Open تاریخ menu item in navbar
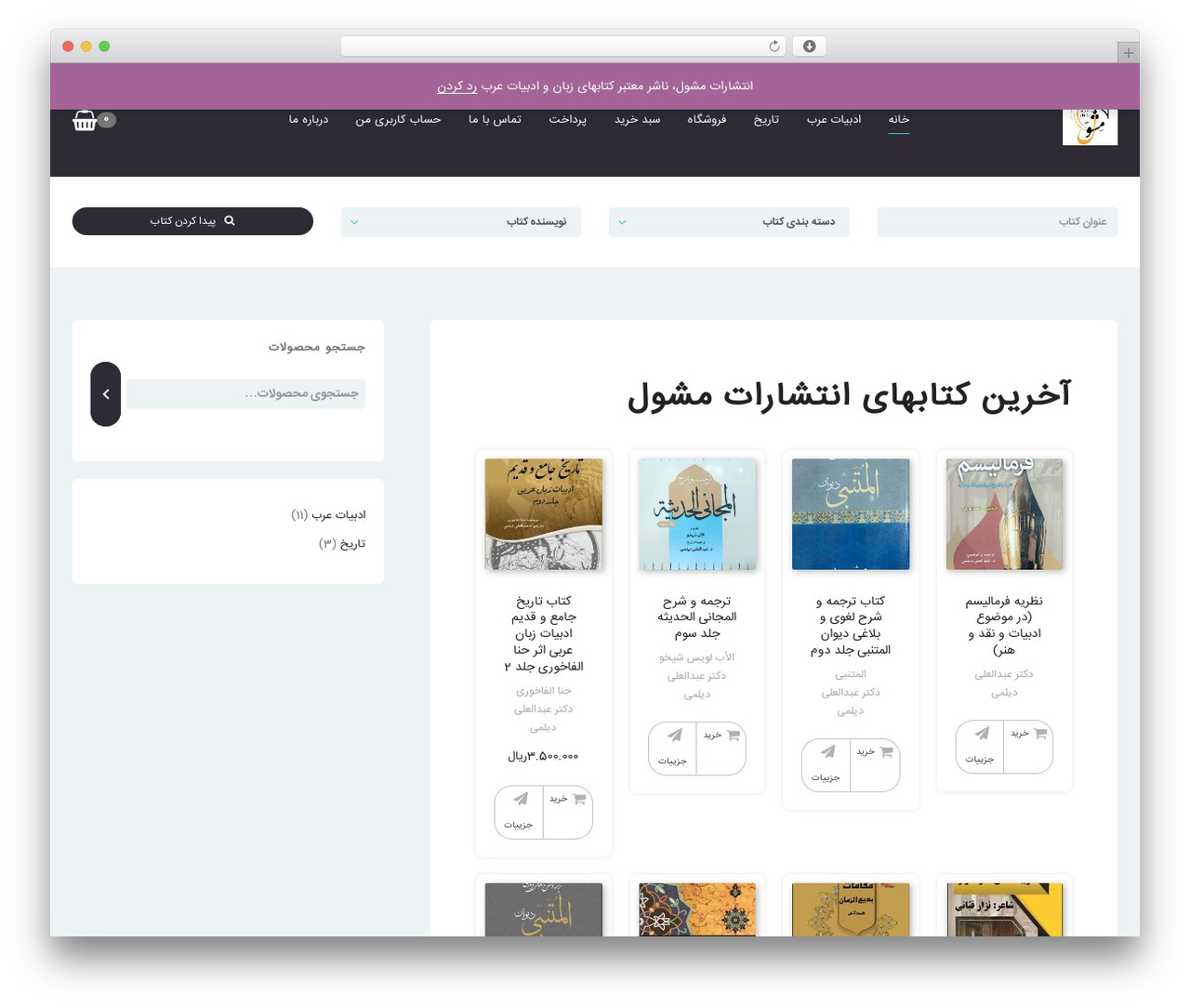 (766, 119)
